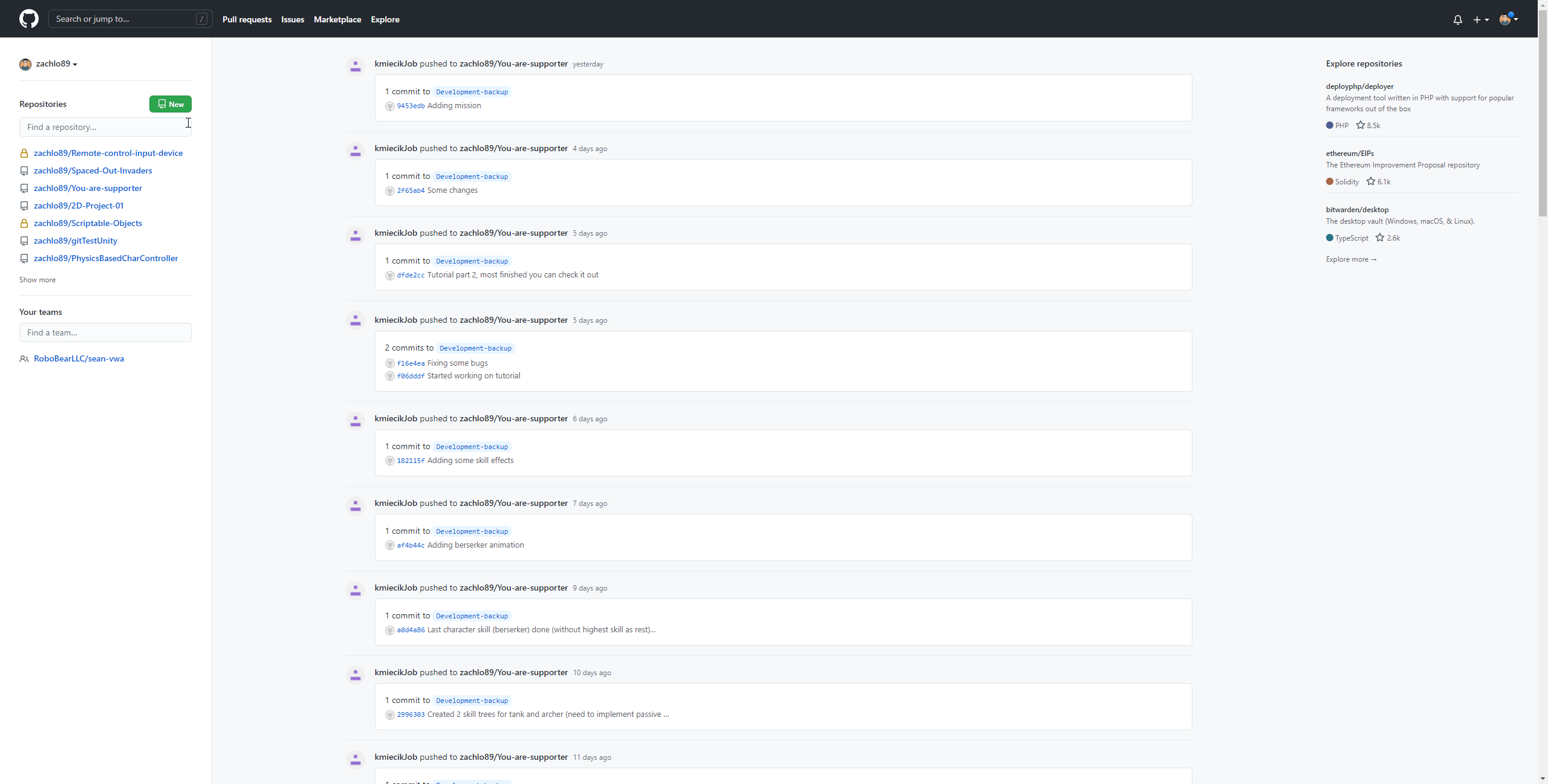
Task: Click the green New repository button
Action: click(x=171, y=104)
